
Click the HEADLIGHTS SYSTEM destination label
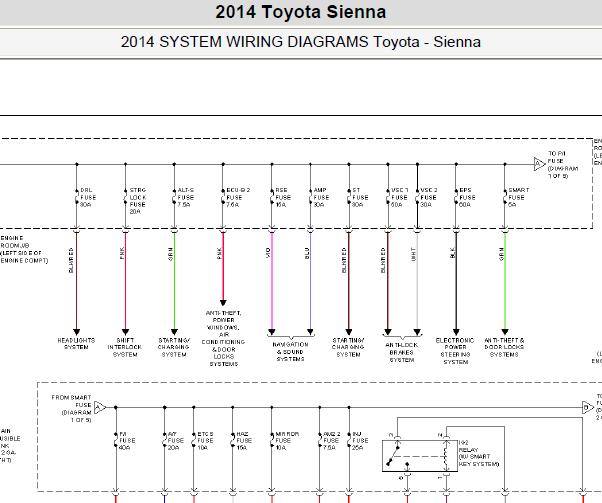pos(76,344)
